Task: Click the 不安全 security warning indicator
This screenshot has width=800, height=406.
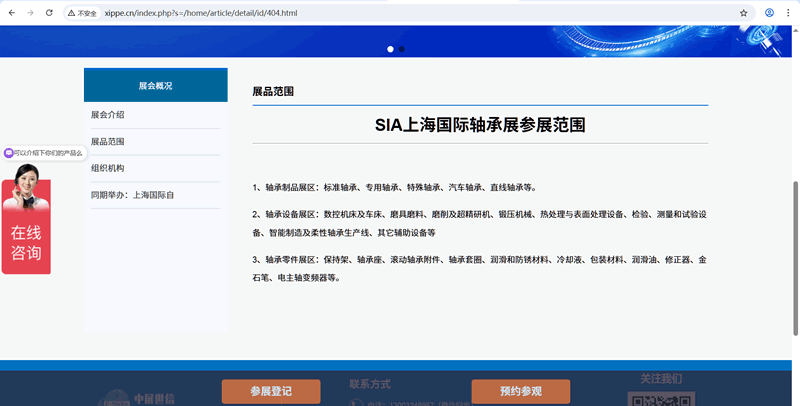Action: pyautogui.click(x=83, y=13)
